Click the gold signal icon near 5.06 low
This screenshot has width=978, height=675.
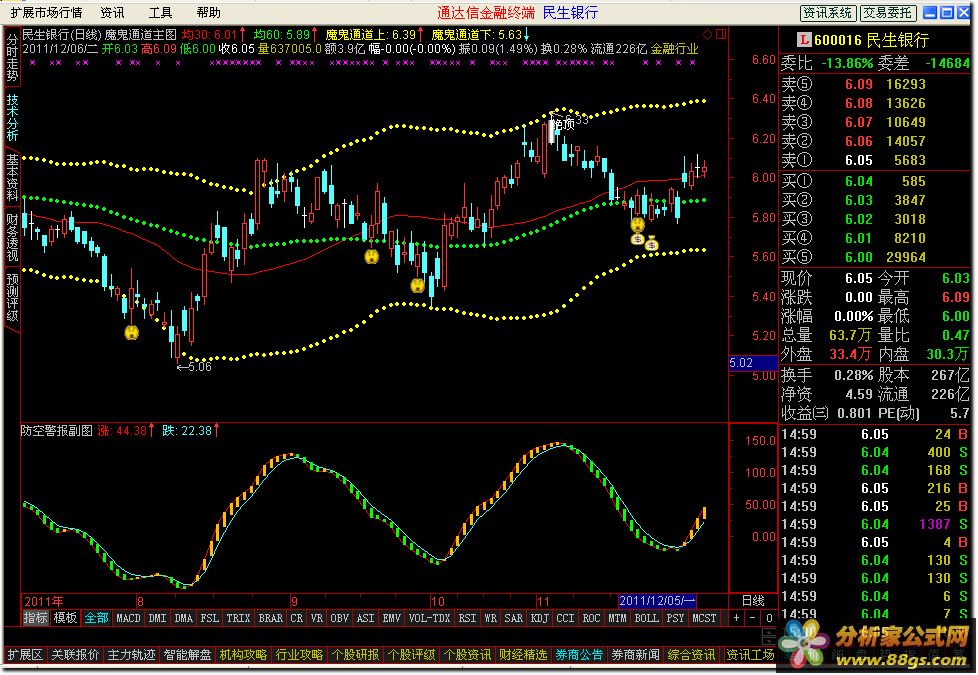pyautogui.click(x=132, y=333)
